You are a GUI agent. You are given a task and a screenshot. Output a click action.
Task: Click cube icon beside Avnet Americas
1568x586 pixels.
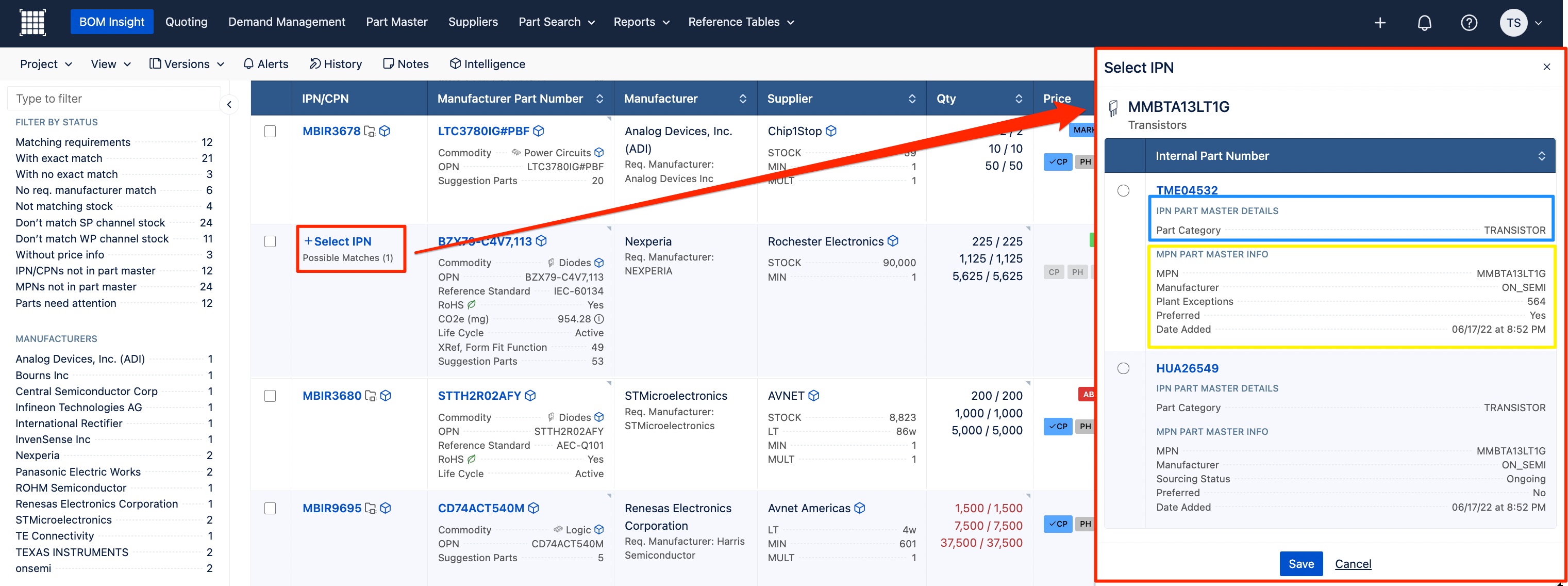(859, 508)
